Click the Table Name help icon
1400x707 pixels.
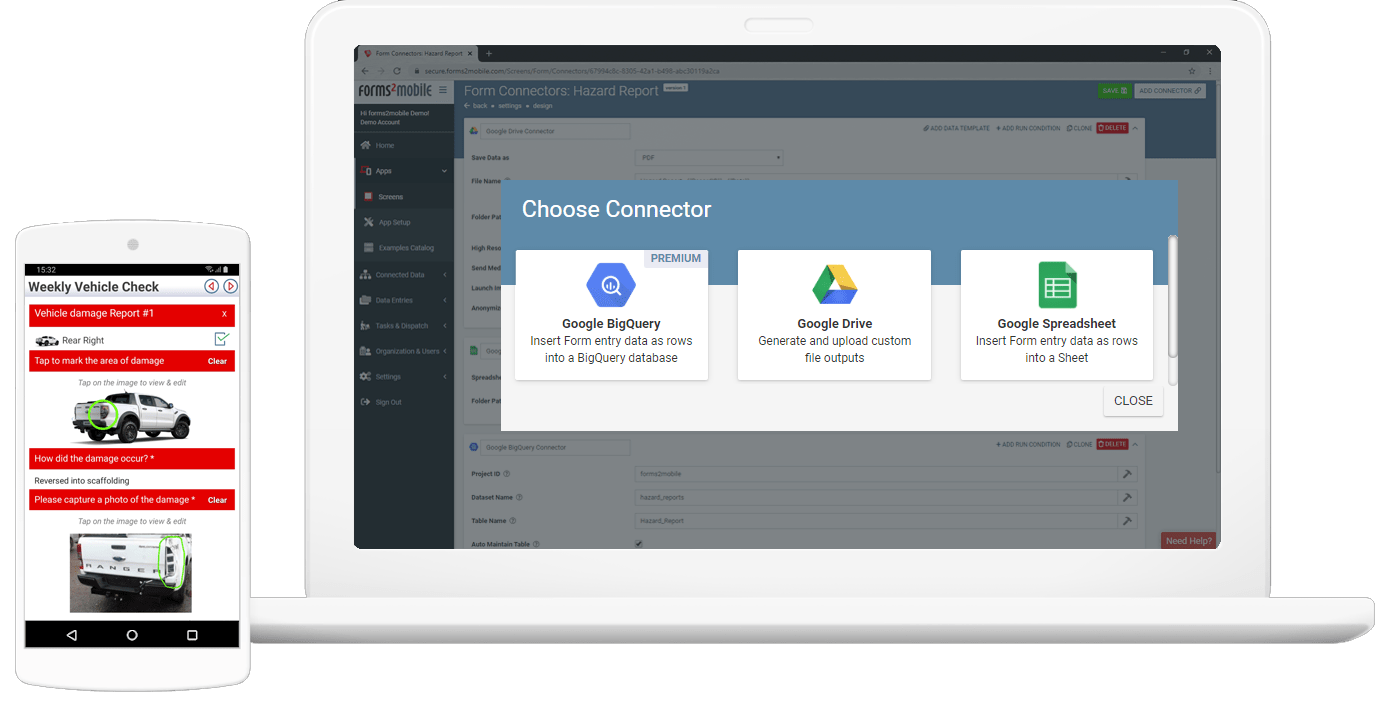513,521
